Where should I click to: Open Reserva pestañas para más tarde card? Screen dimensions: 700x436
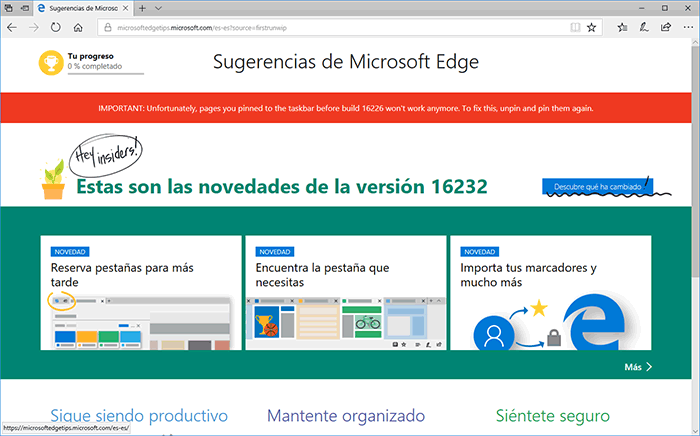[x=141, y=293]
